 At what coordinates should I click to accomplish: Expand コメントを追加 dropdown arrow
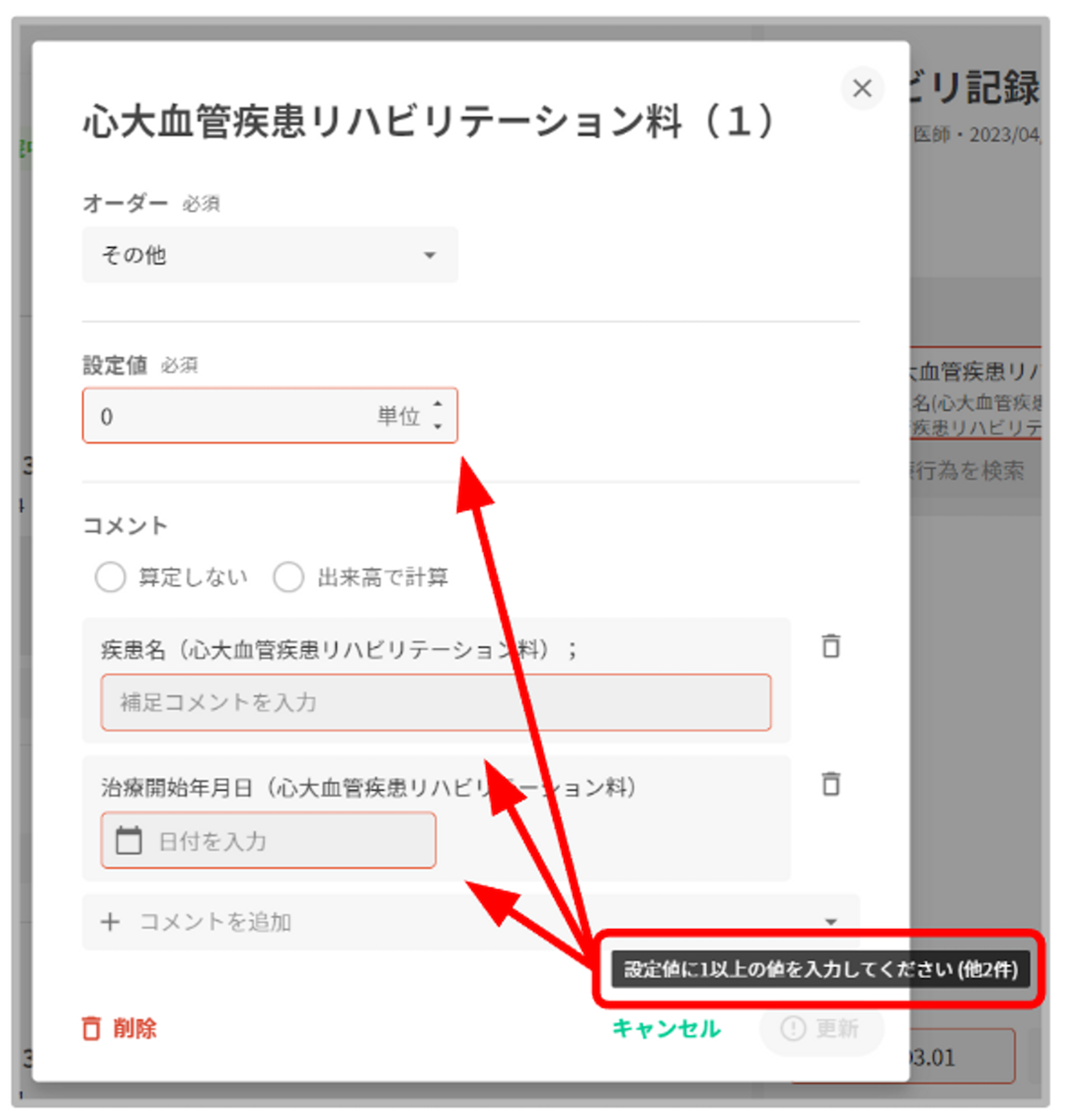click(x=831, y=922)
